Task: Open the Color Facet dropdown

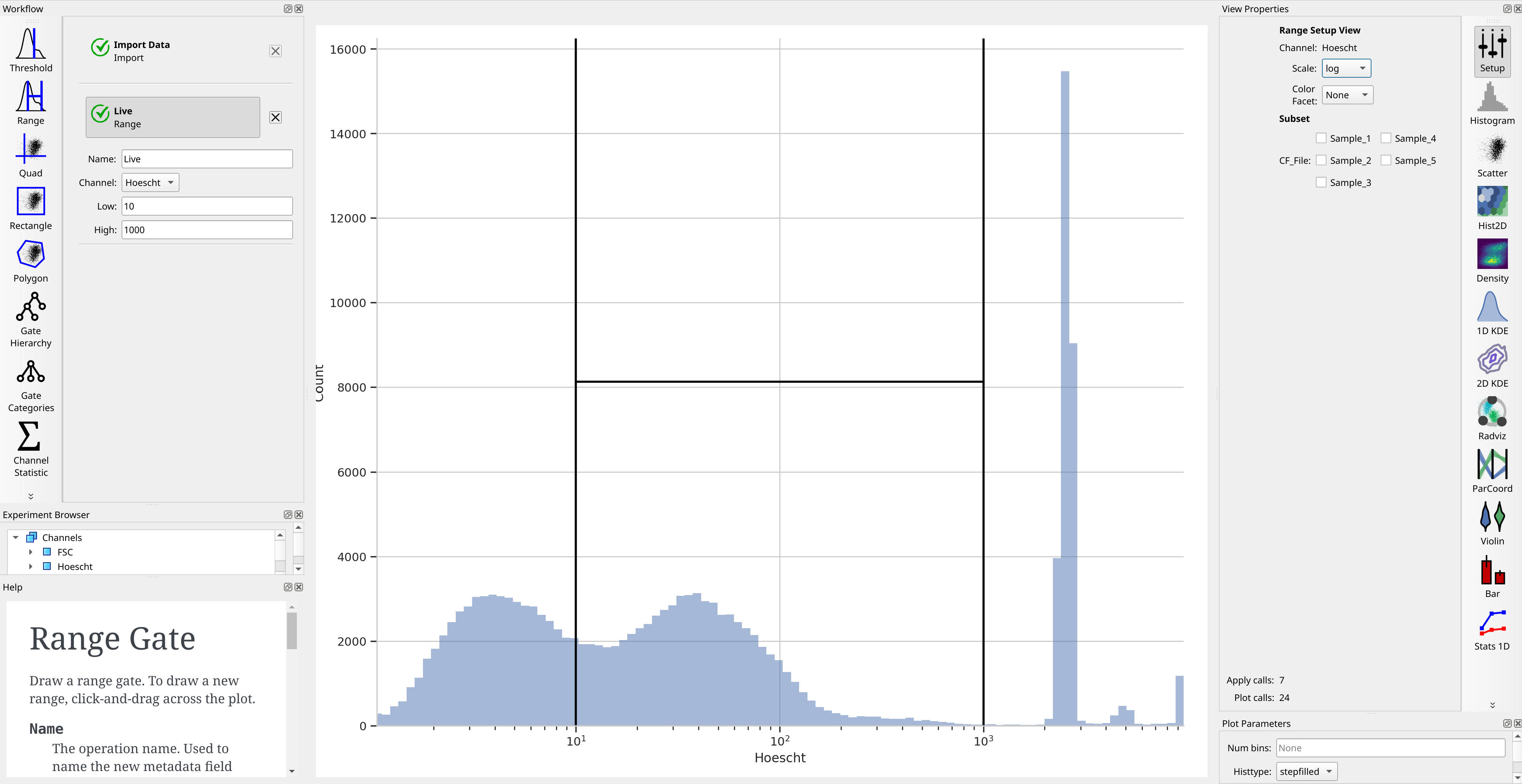Action: (1347, 95)
